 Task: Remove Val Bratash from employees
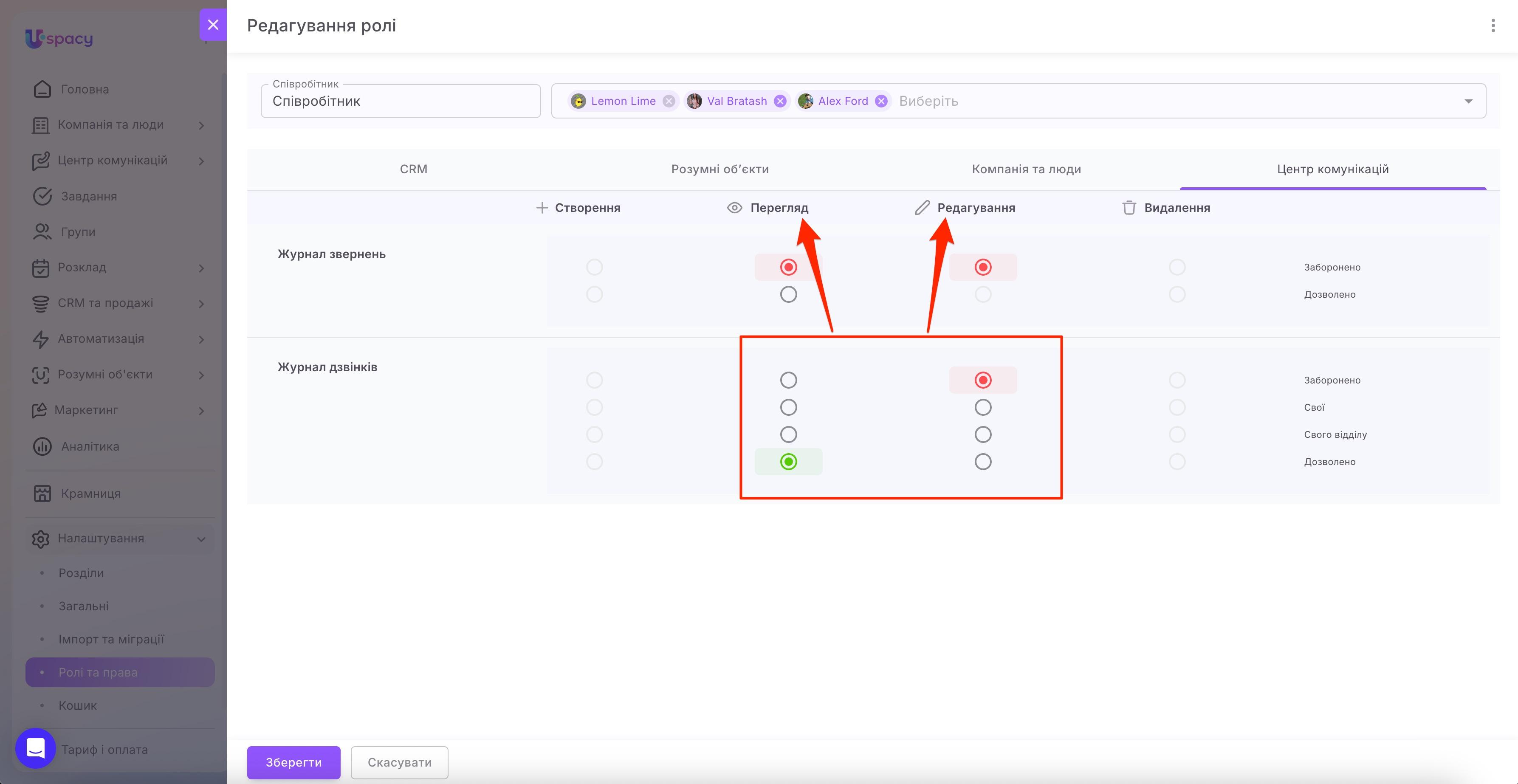click(x=780, y=102)
